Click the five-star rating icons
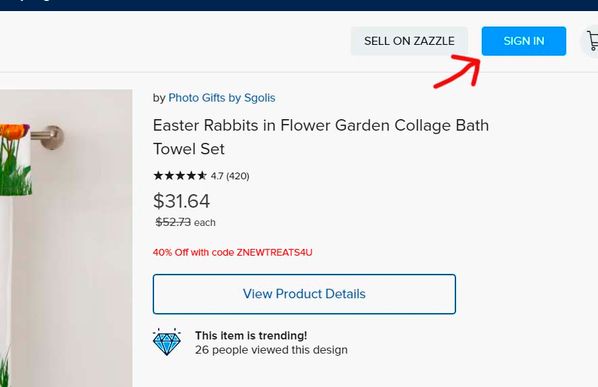 coord(180,176)
